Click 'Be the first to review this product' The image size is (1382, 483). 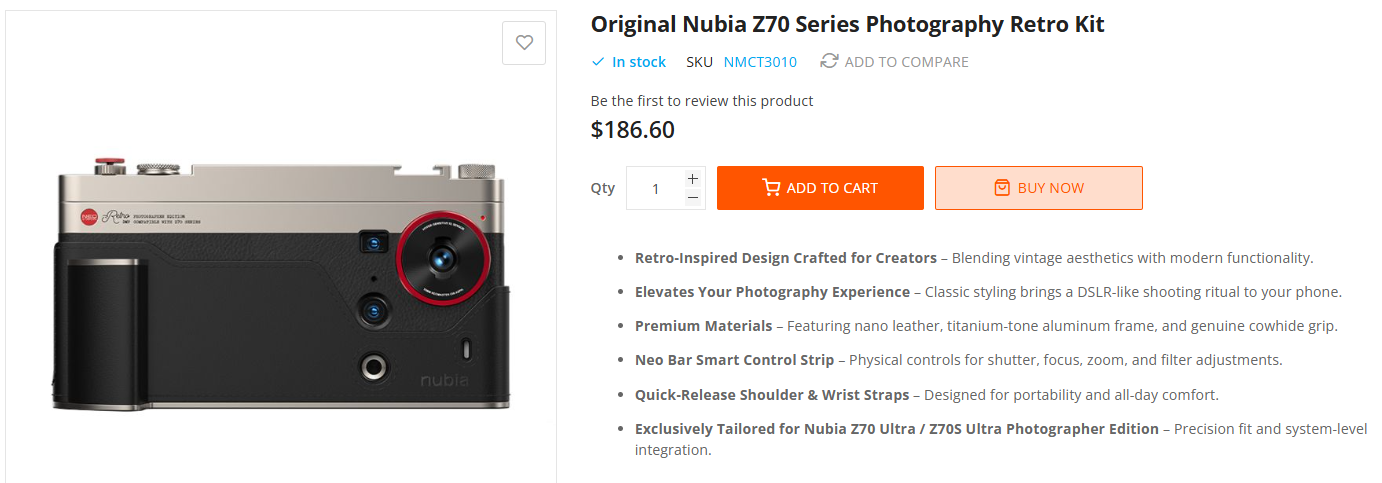(702, 101)
